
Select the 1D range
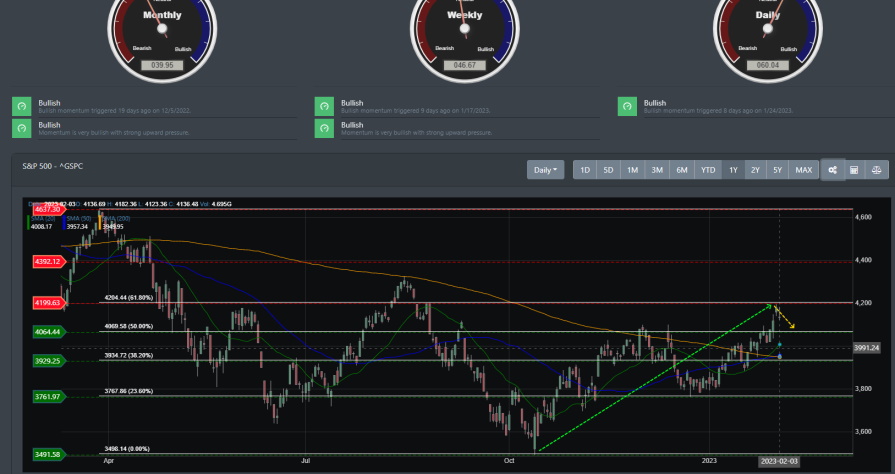pyautogui.click(x=584, y=170)
